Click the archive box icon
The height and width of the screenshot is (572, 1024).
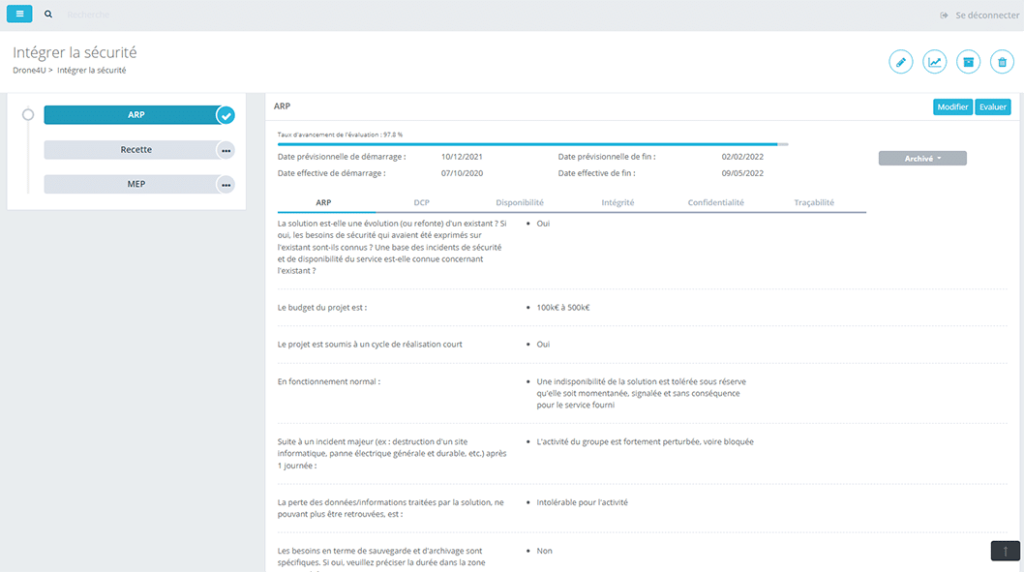click(968, 62)
